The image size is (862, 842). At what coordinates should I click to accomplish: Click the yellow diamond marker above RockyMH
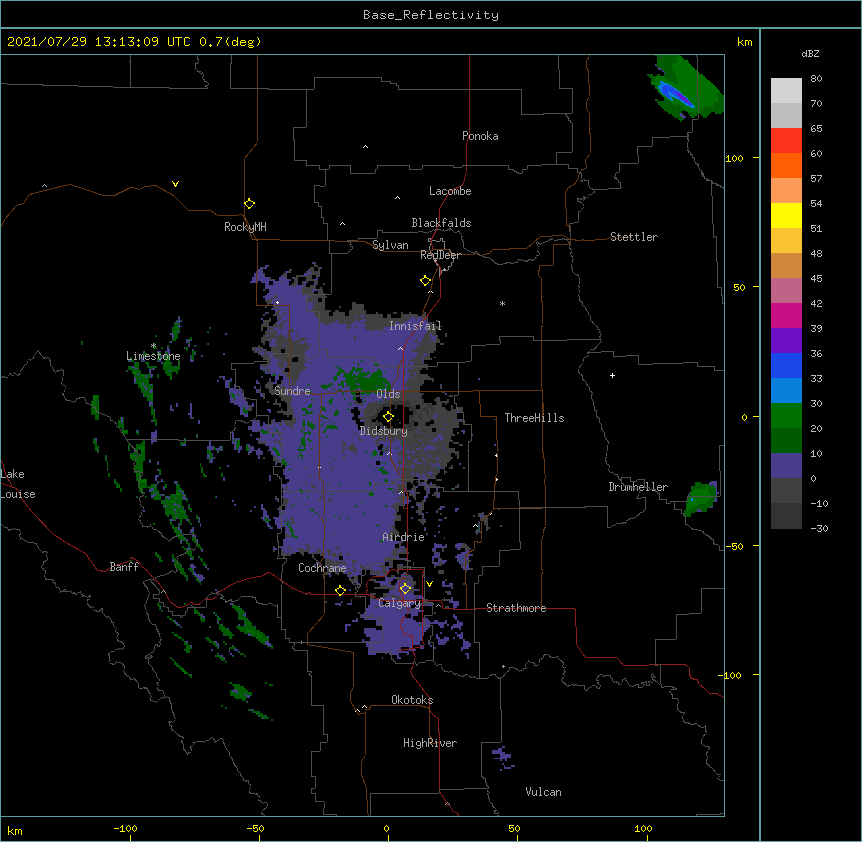point(249,204)
